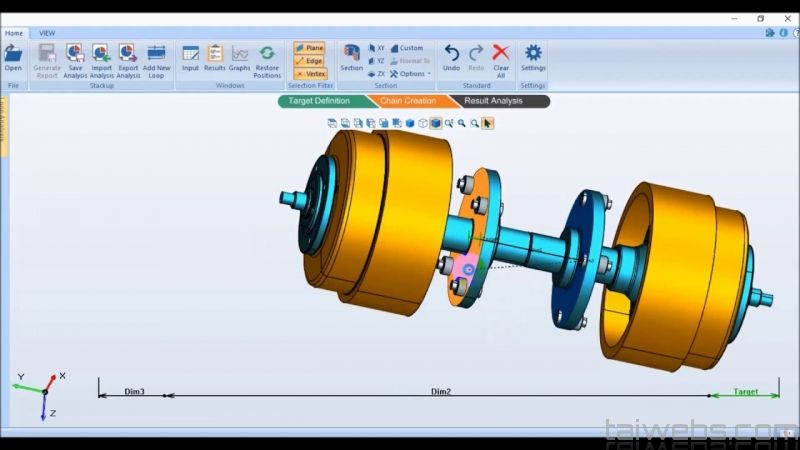
Task: Toggle the Plane selection filter
Action: (x=309, y=48)
